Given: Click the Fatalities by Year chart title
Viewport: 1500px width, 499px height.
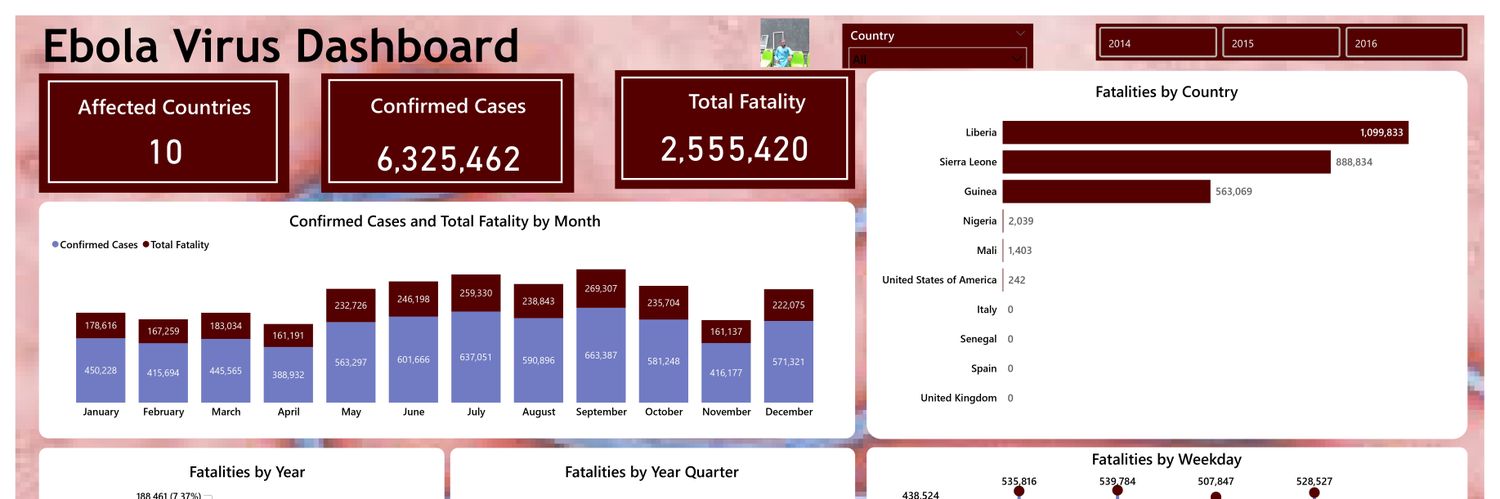Looking at the screenshot, I should click(247, 472).
